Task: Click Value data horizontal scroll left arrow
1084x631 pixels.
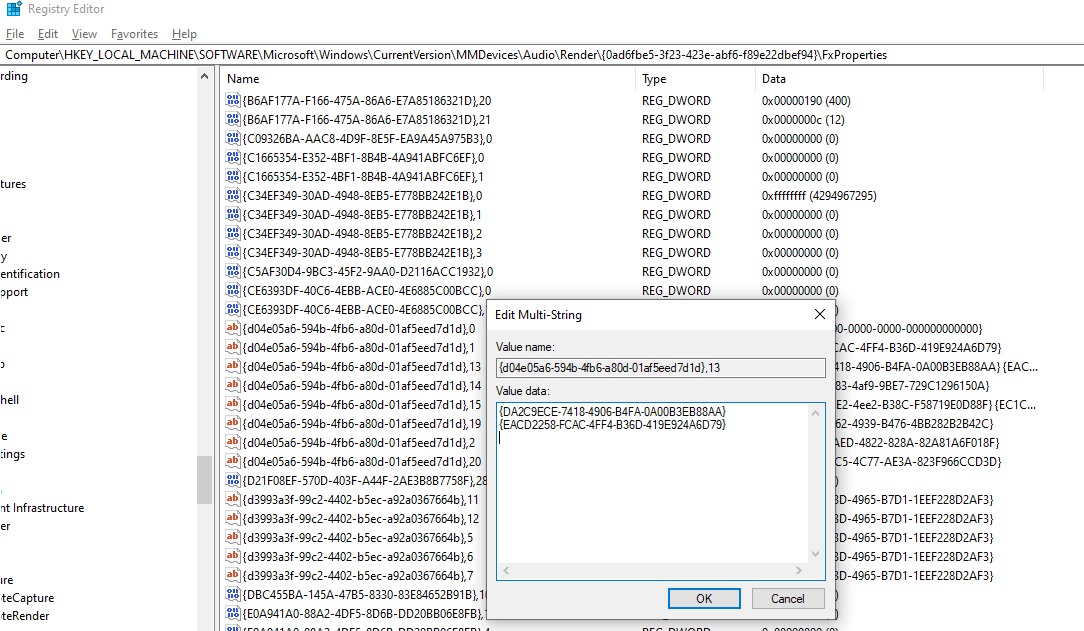Action: point(506,571)
